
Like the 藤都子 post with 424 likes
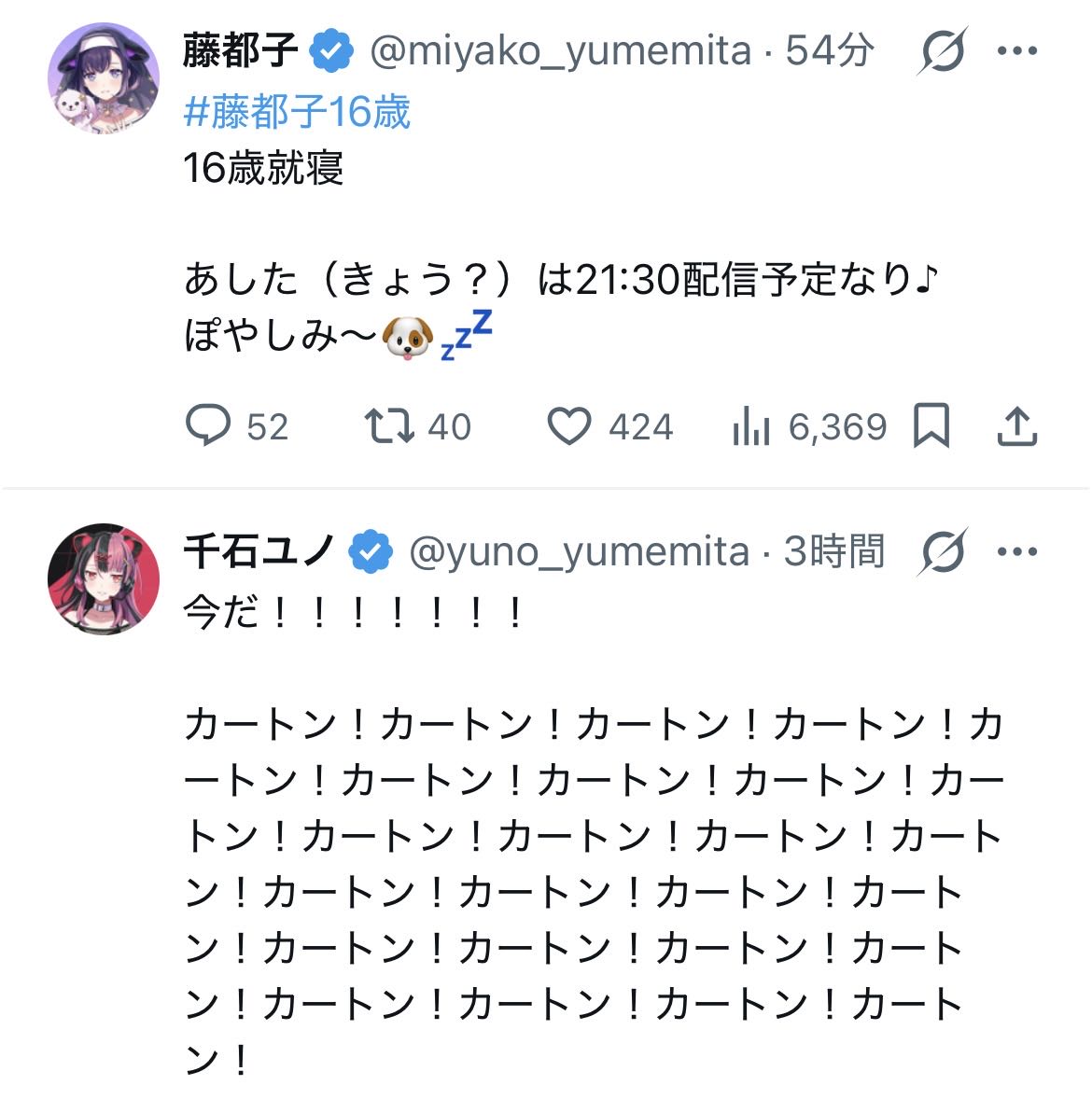tap(609, 426)
